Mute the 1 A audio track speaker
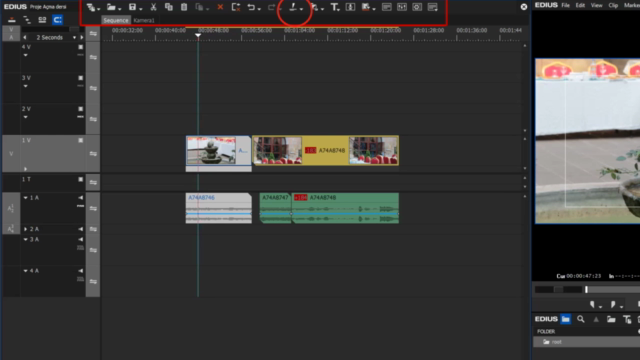 (x=81, y=198)
